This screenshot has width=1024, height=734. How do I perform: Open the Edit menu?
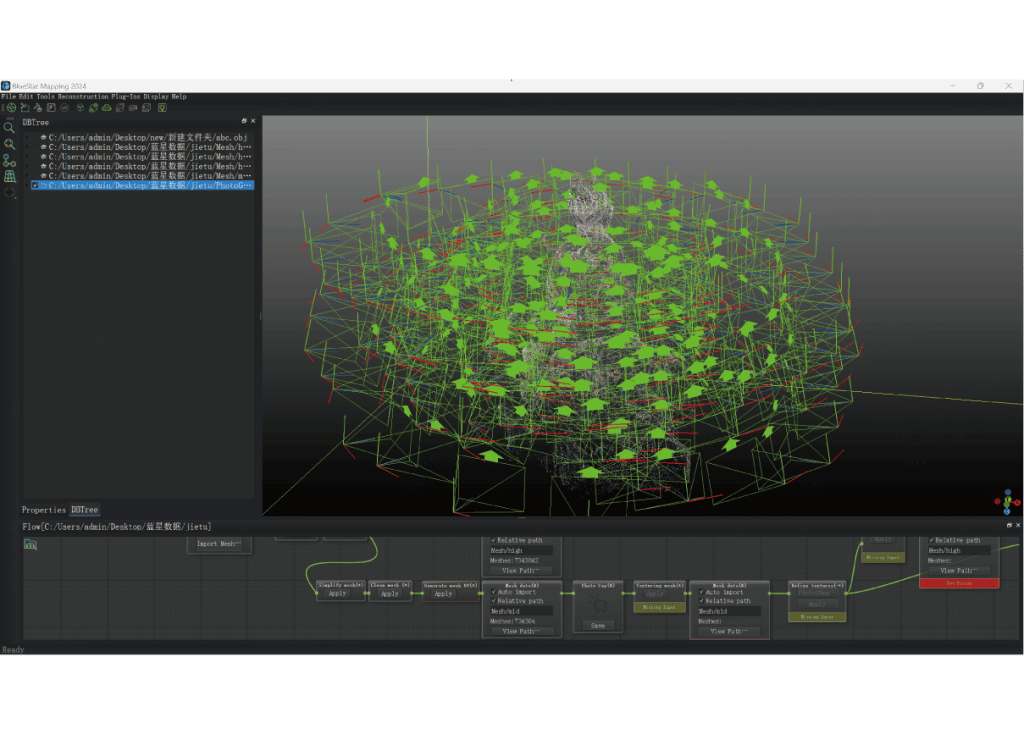25,97
